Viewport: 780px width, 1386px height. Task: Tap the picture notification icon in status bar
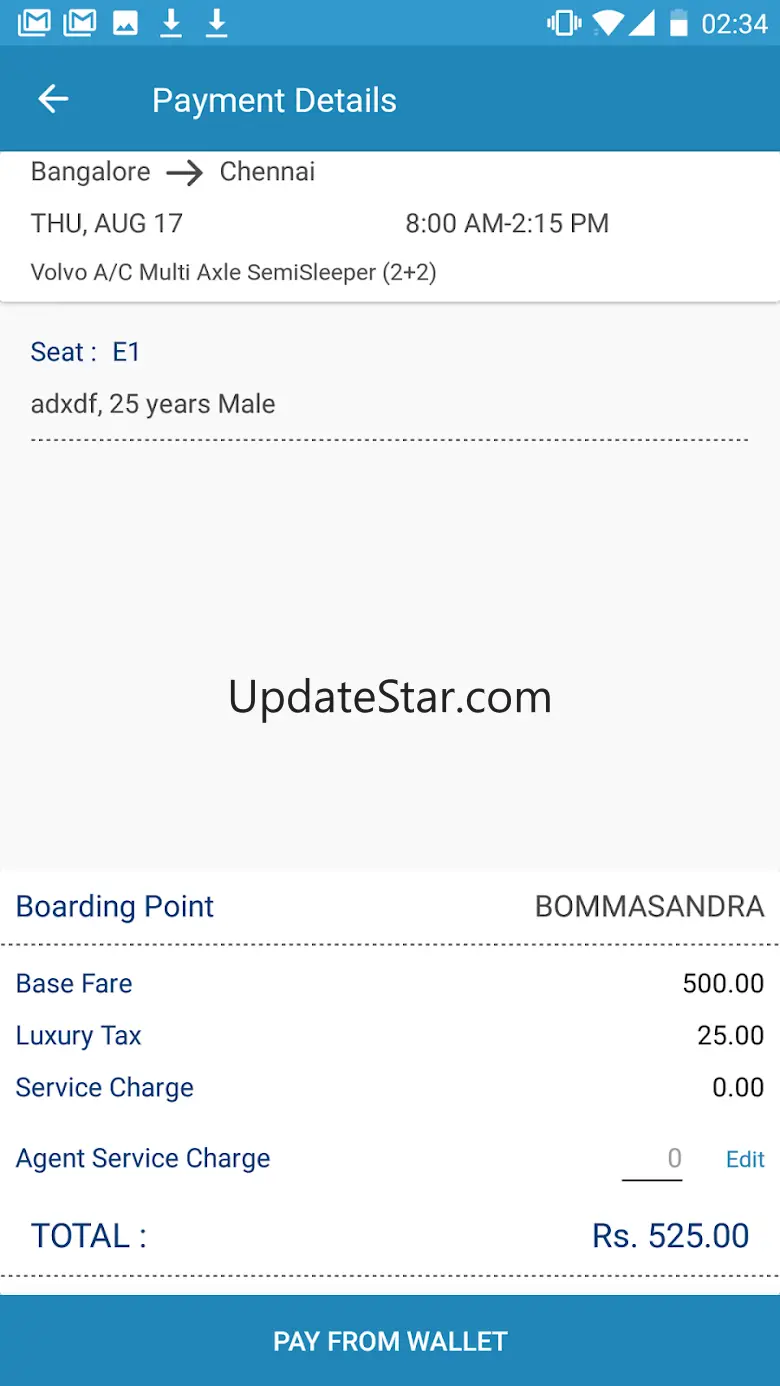125,23
